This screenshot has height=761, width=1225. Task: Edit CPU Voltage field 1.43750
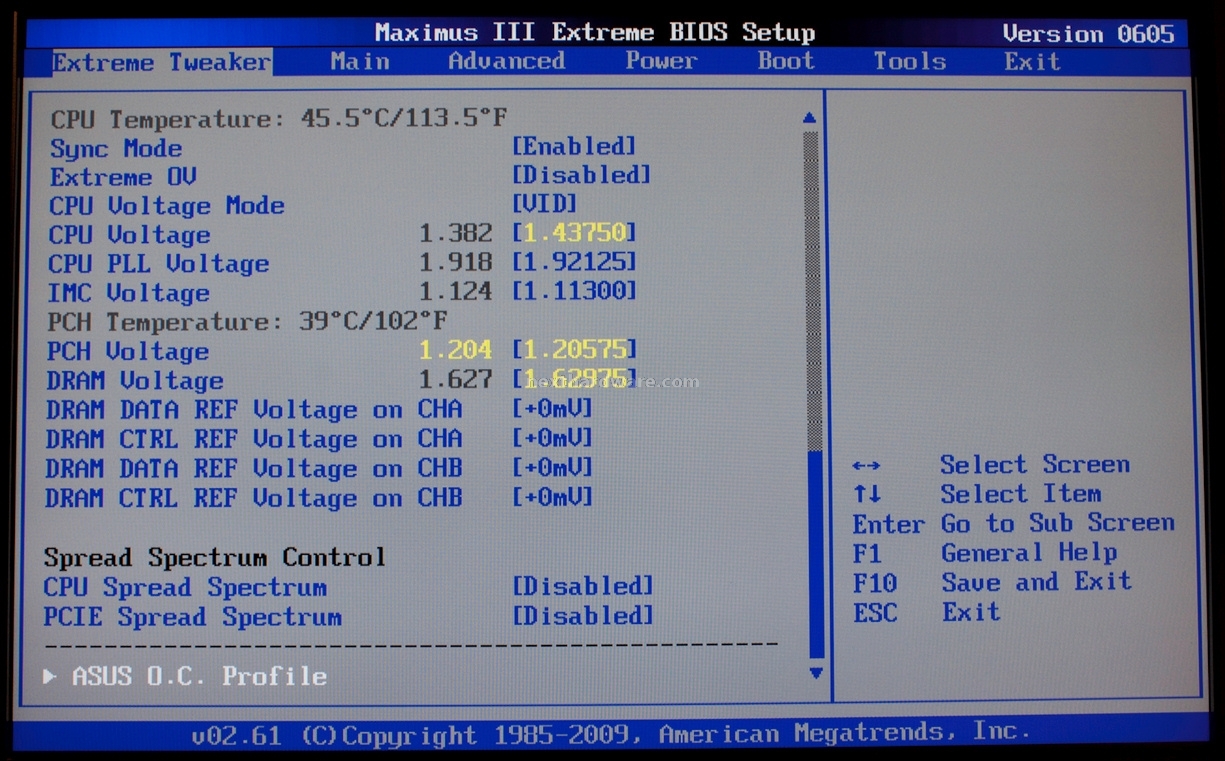point(574,233)
